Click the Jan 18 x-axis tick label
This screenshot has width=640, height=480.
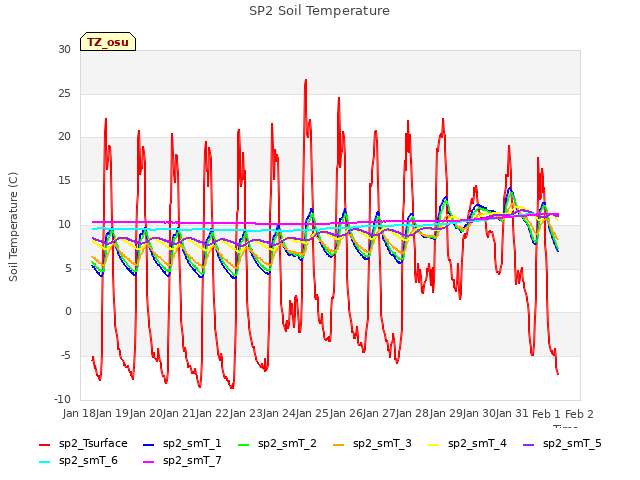tap(79, 413)
